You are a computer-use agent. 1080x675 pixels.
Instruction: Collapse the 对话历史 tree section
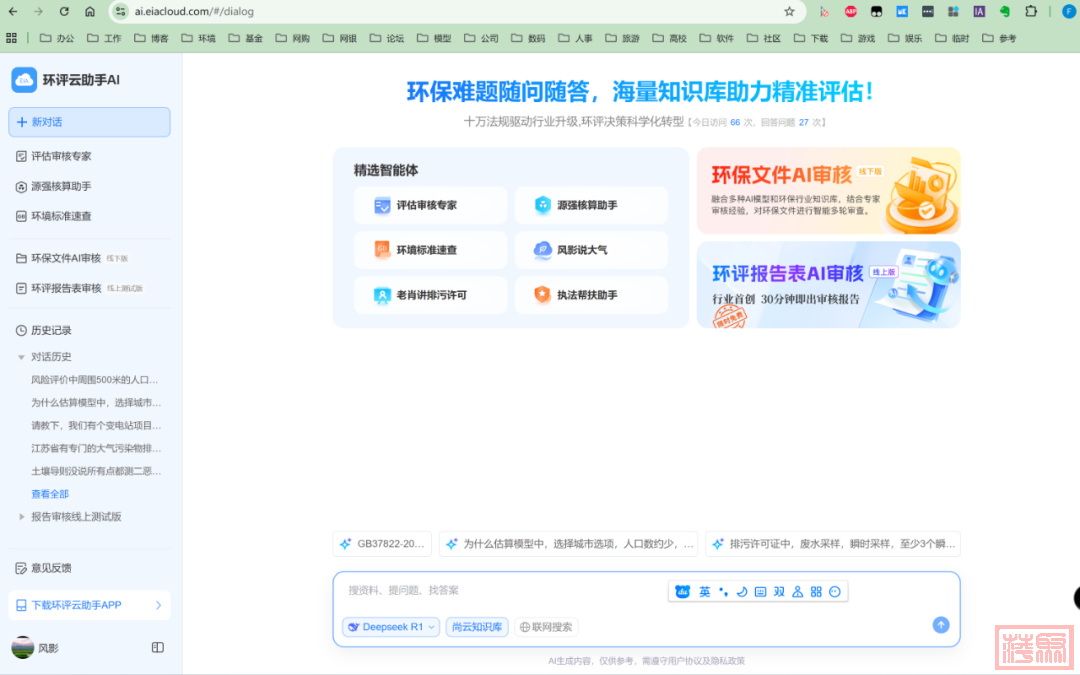21,357
